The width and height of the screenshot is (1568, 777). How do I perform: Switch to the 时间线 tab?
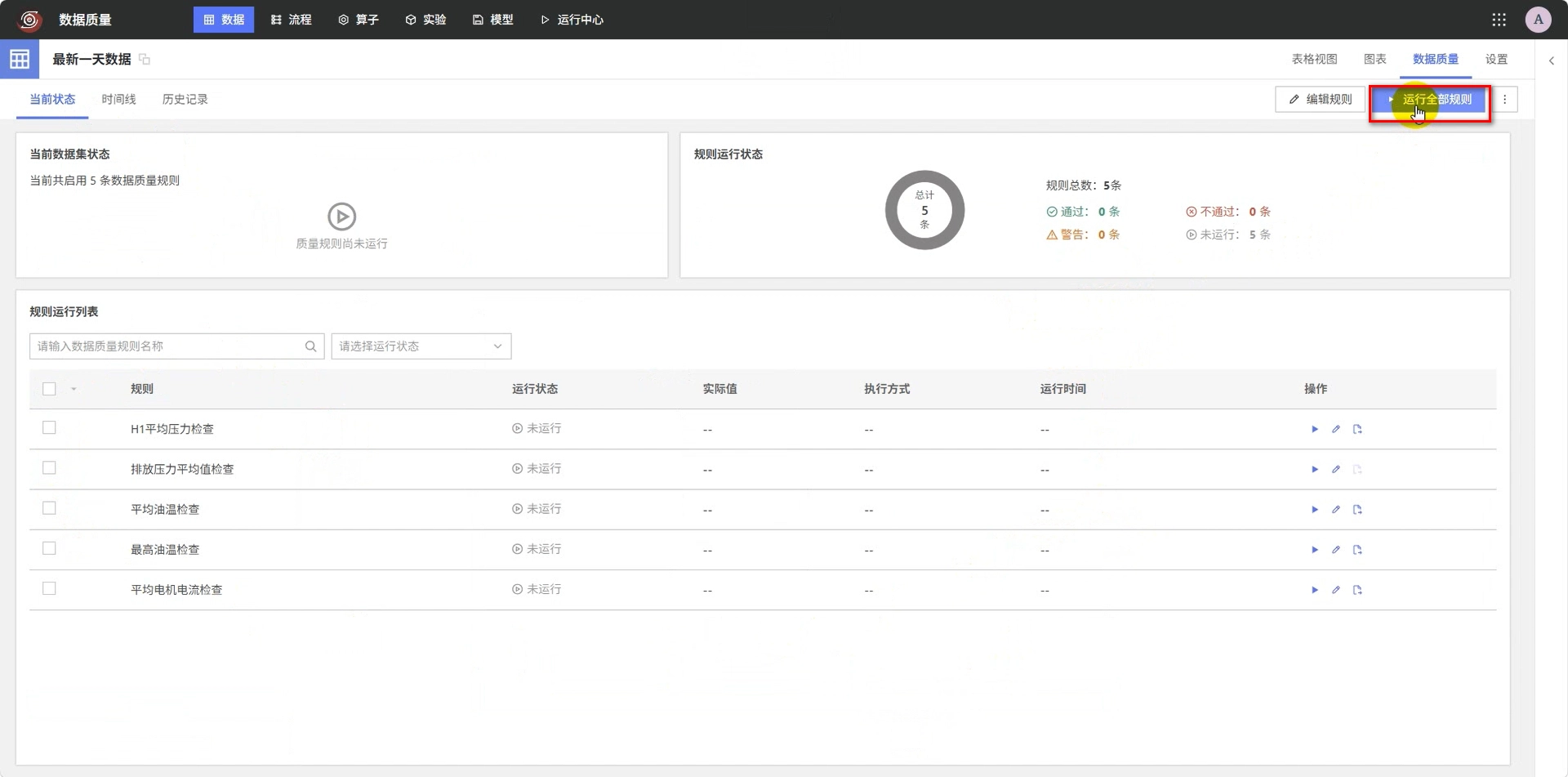pos(118,100)
